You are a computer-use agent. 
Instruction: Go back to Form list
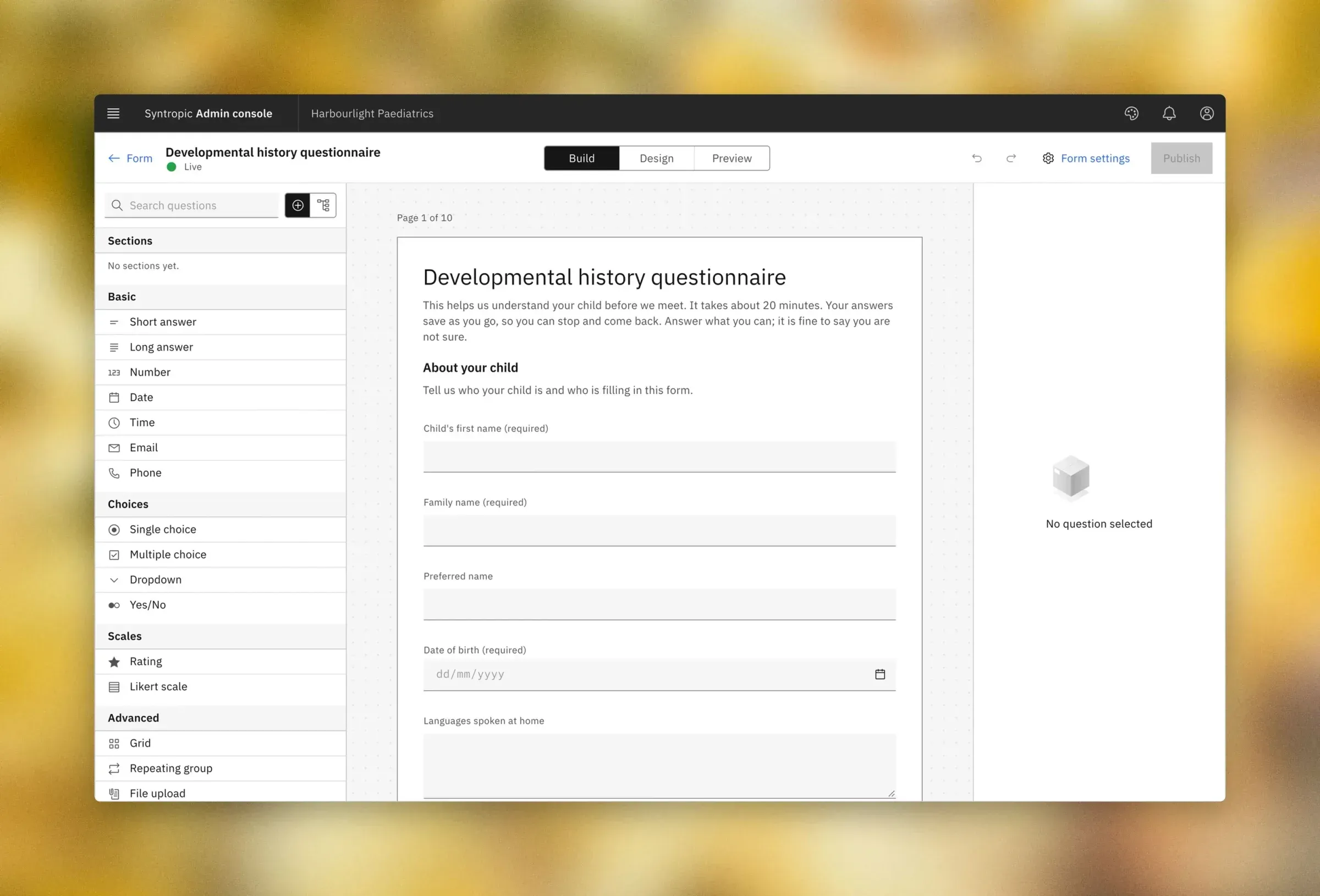click(x=130, y=158)
